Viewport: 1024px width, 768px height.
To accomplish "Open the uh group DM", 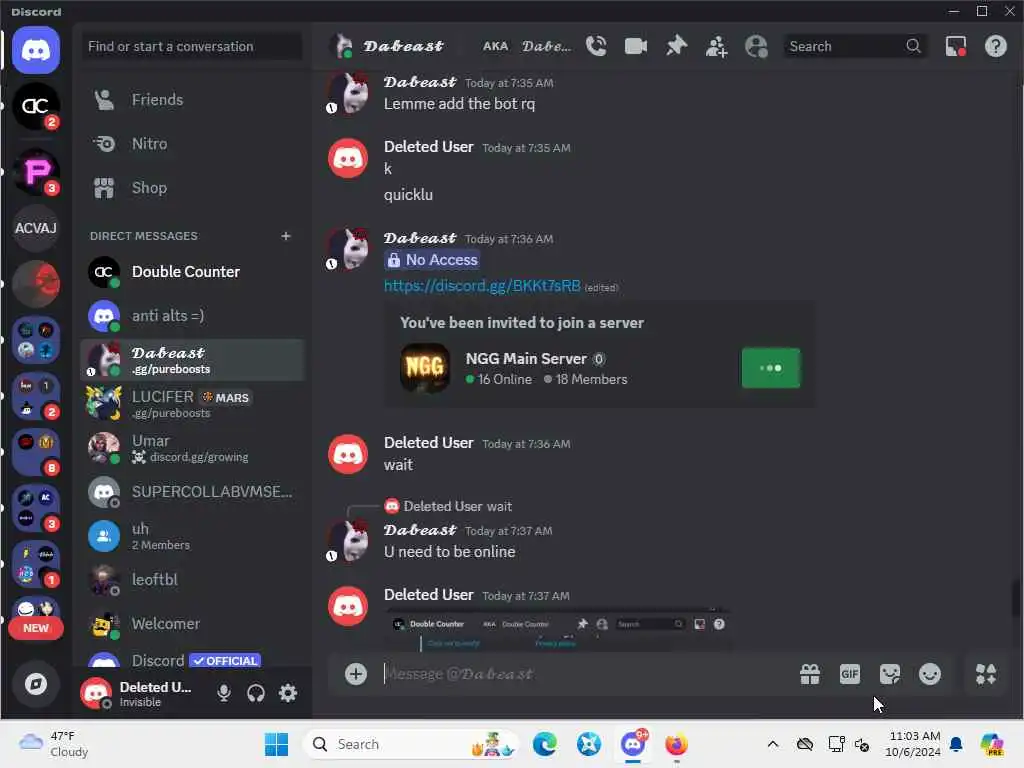I will (192, 536).
